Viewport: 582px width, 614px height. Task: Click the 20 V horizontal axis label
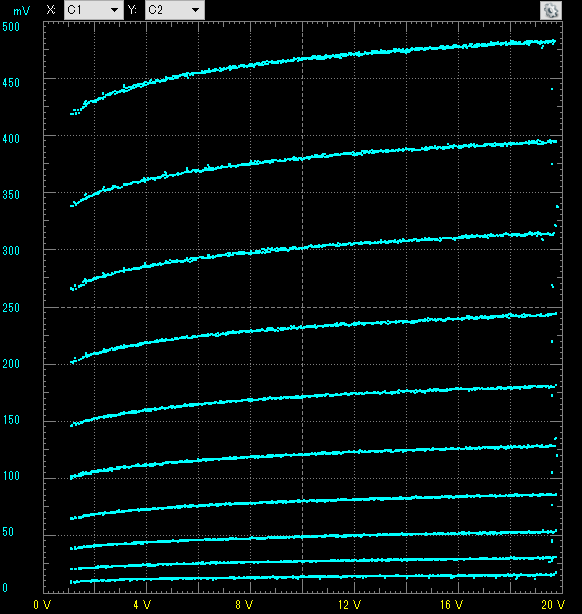pos(553,605)
